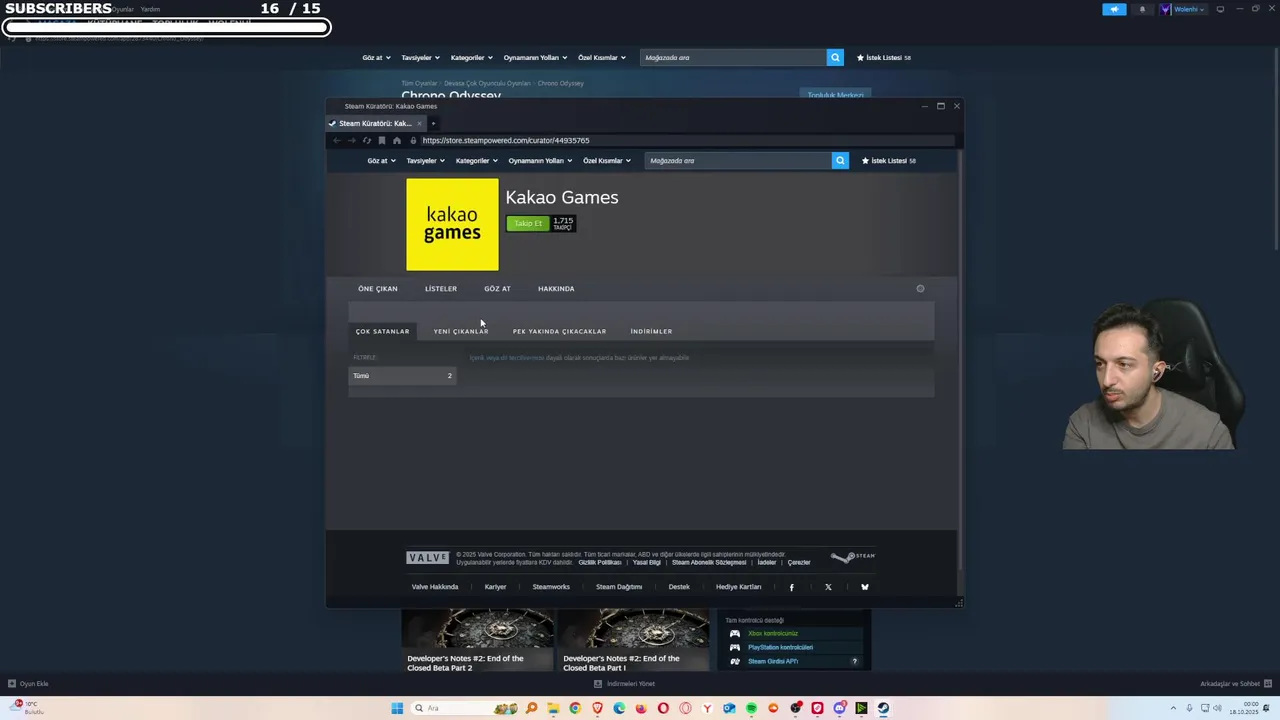Click the Mağazada ara field in curator popup
The height and width of the screenshot is (720, 1280).
(738, 160)
